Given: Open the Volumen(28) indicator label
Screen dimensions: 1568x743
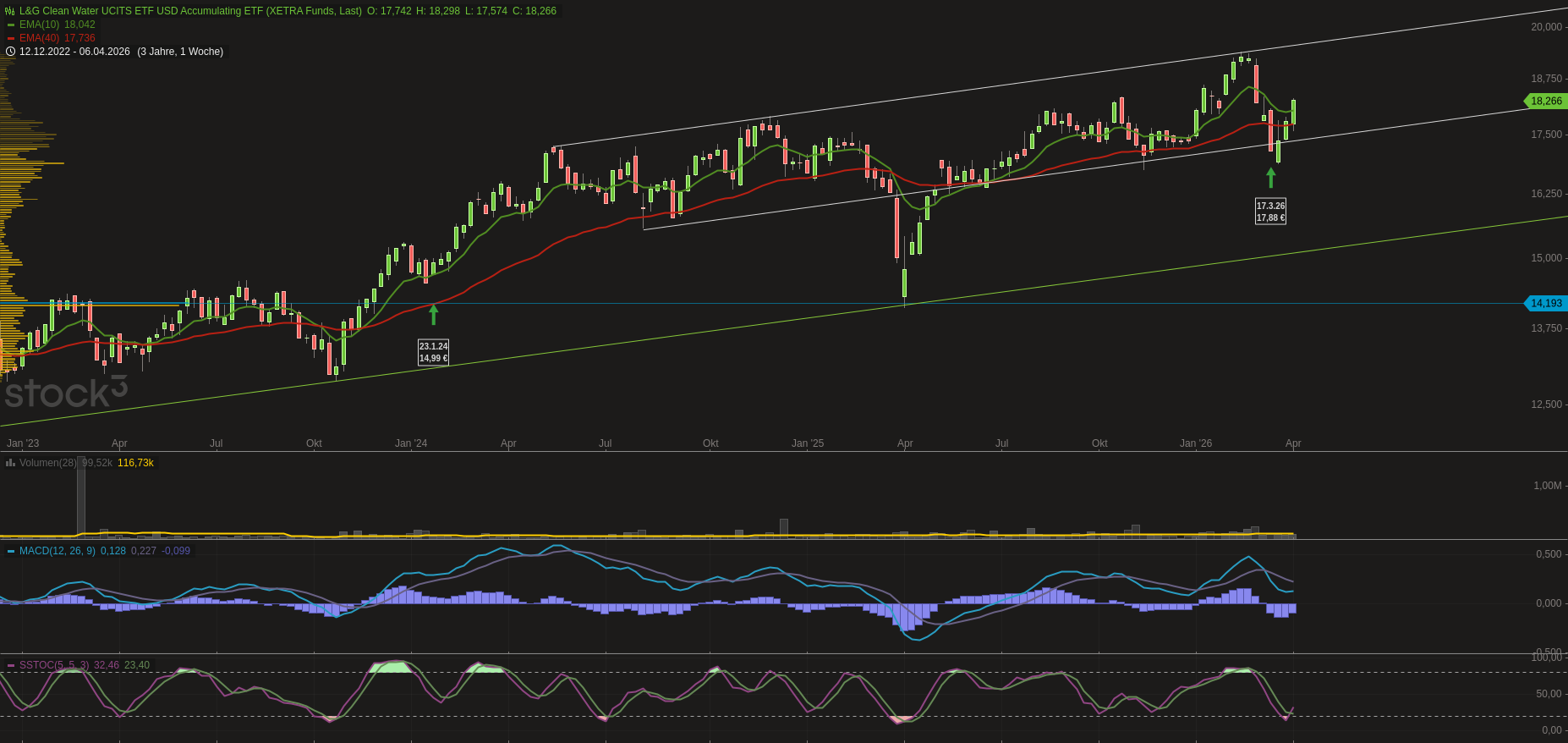Looking at the screenshot, I should click(47, 463).
